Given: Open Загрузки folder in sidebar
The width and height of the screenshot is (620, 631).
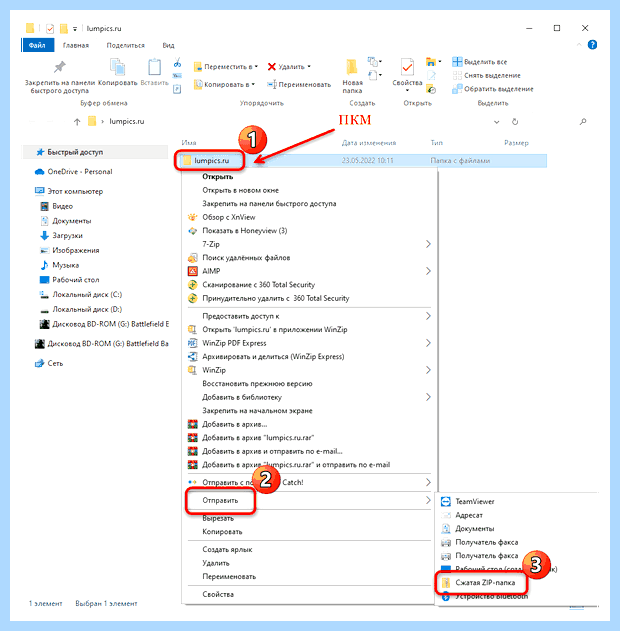Looking at the screenshot, I should point(62,235).
